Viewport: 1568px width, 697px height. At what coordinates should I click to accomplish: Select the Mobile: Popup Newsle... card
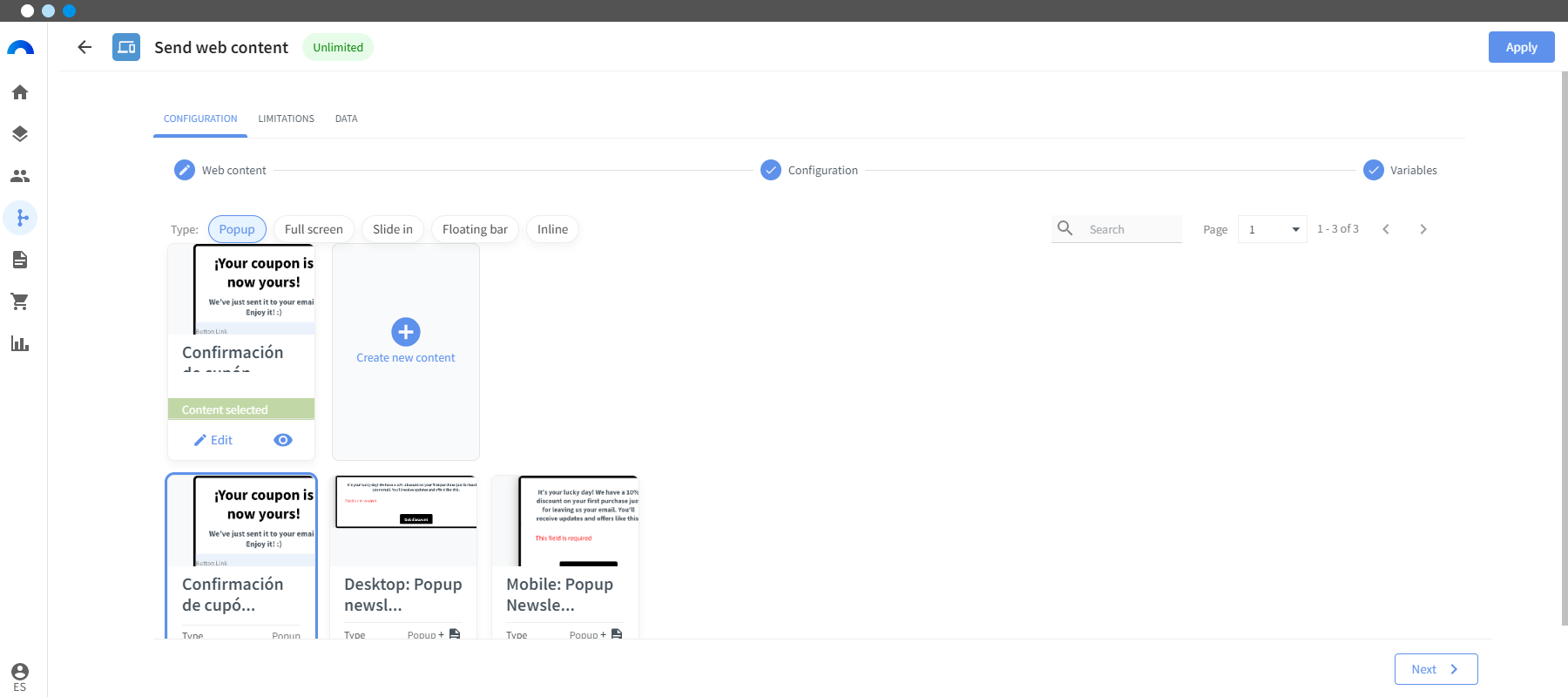click(x=565, y=557)
